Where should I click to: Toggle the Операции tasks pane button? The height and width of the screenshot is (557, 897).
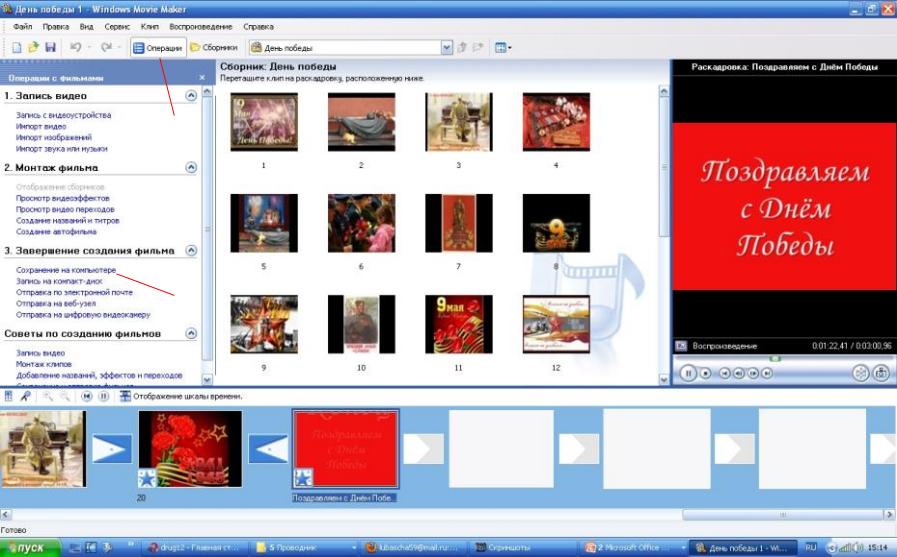158,48
